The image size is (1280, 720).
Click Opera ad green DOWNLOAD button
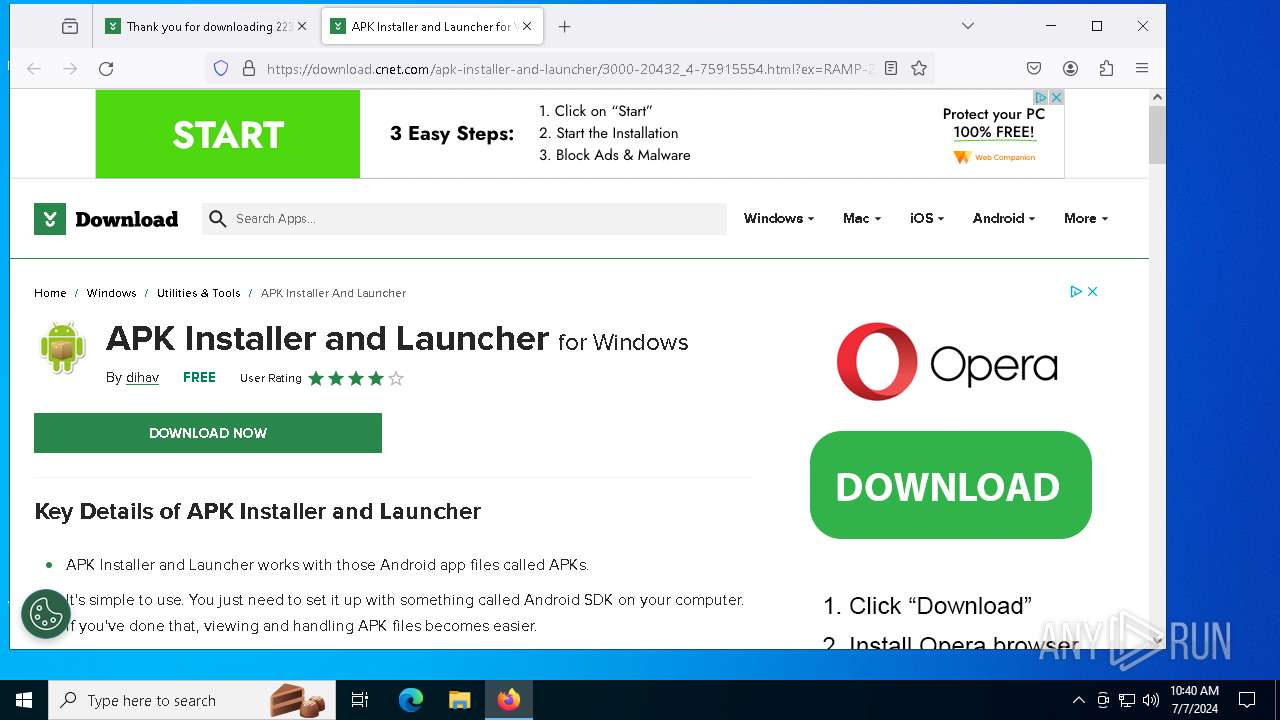pyautogui.click(x=950, y=485)
